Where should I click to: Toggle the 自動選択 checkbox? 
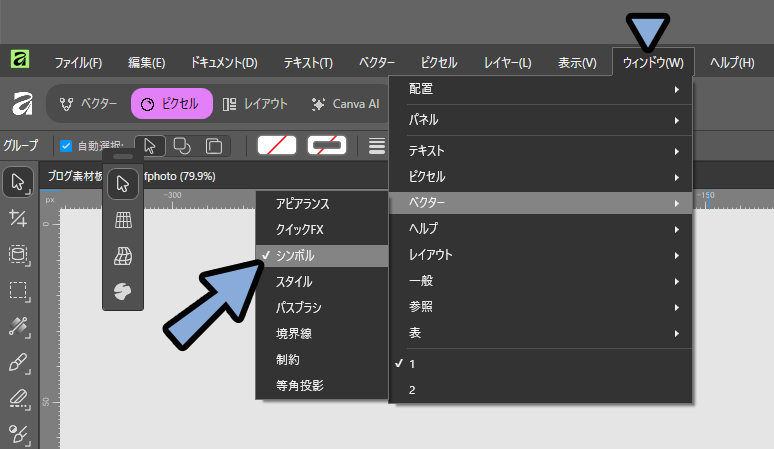tap(66, 146)
